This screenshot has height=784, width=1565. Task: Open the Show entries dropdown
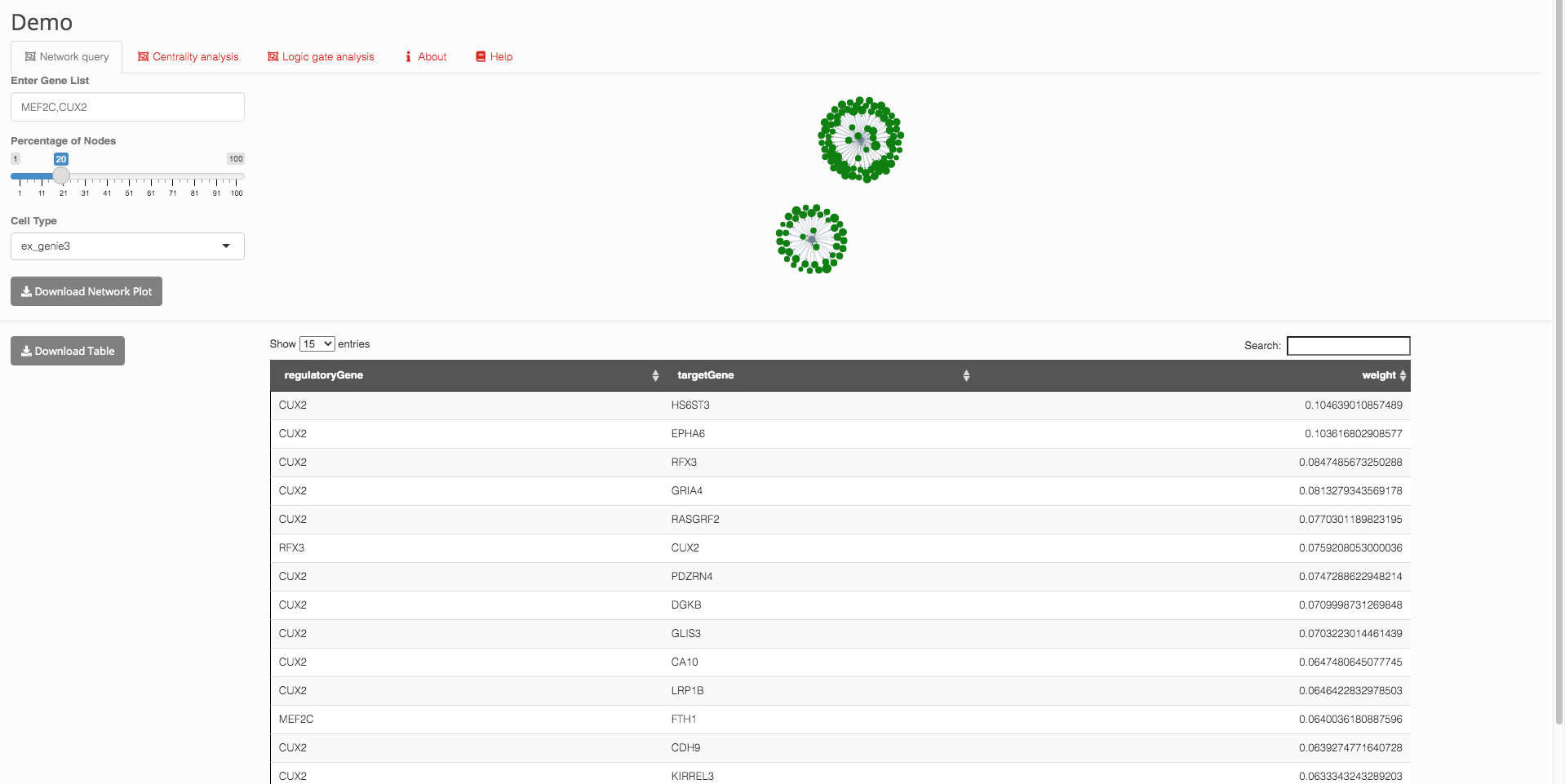tap(317, 344)
